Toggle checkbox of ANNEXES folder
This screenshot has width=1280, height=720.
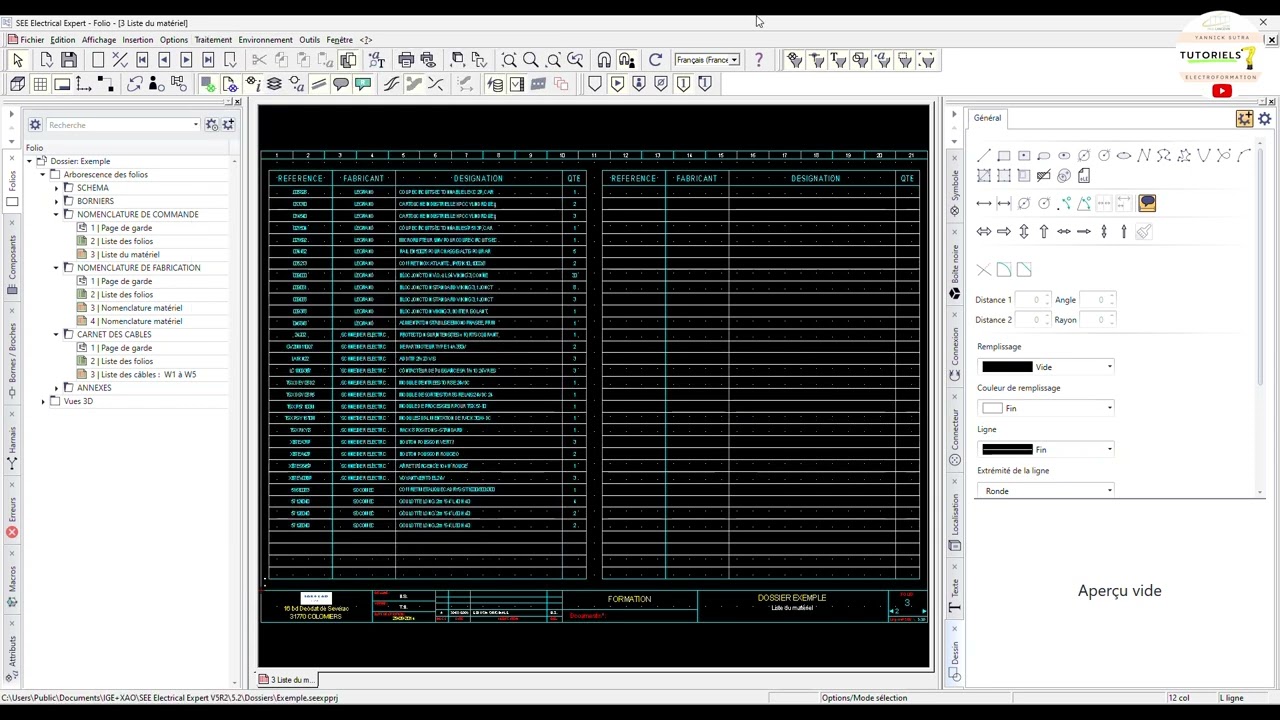(x=69, y=388)
